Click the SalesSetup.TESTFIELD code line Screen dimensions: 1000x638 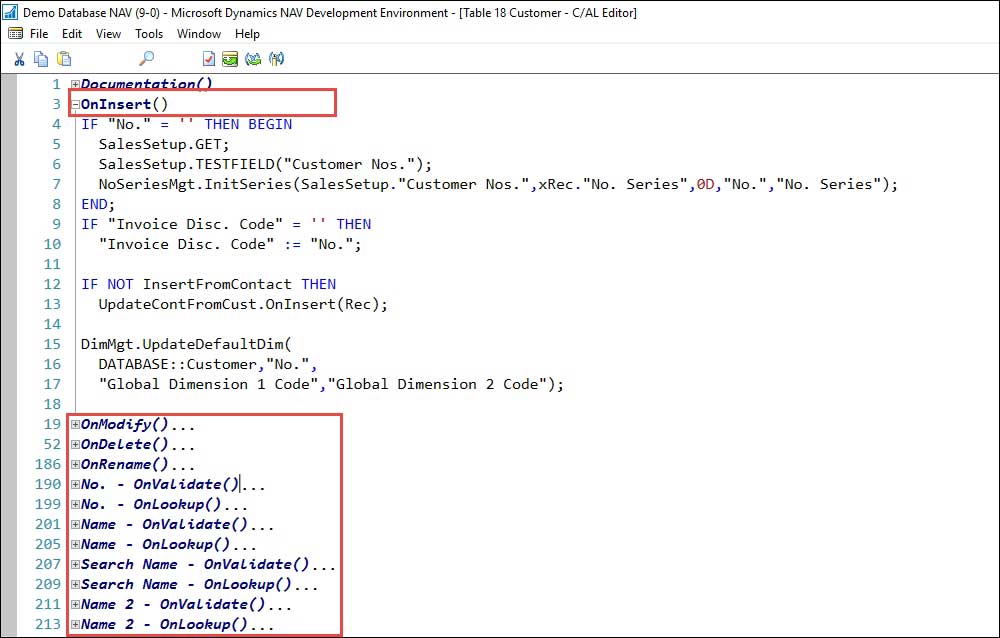pyautogui.click(x=265, y=164)
